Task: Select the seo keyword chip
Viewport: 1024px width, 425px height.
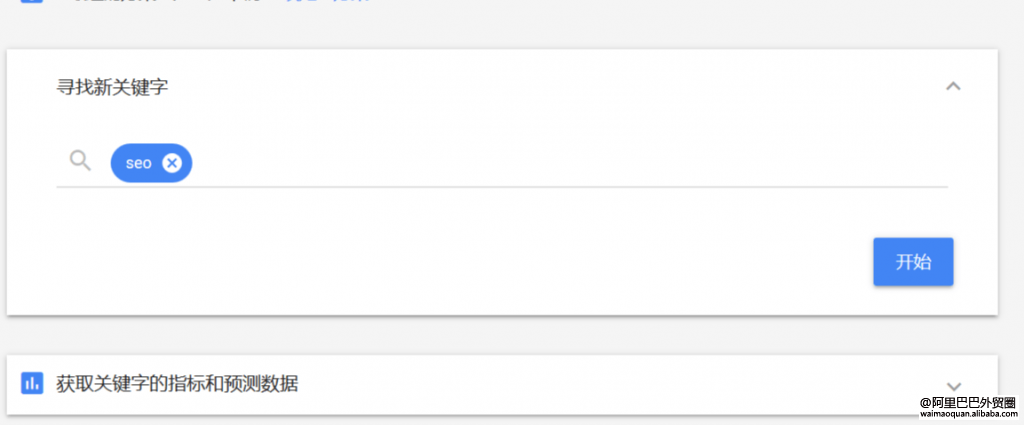Action: 138,163
